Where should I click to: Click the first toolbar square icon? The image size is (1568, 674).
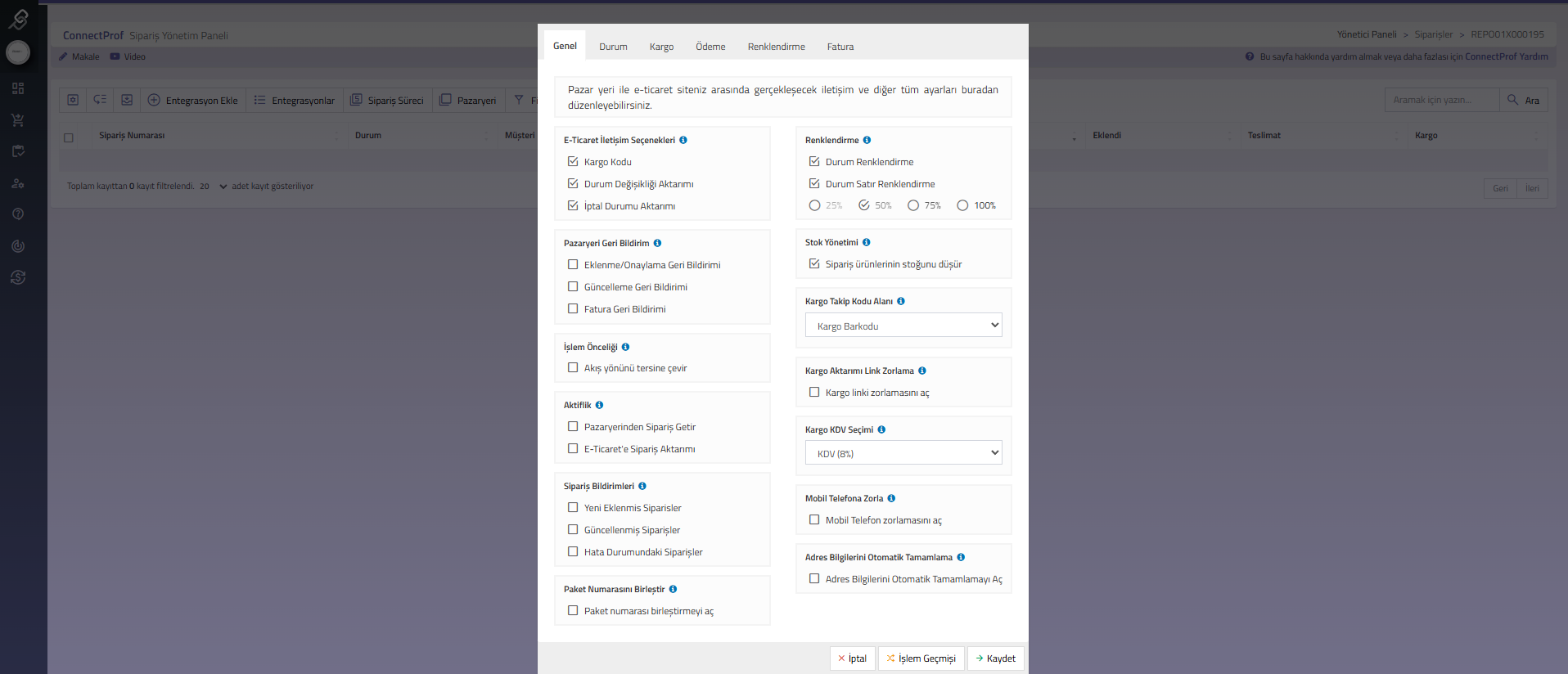(73, 100)
